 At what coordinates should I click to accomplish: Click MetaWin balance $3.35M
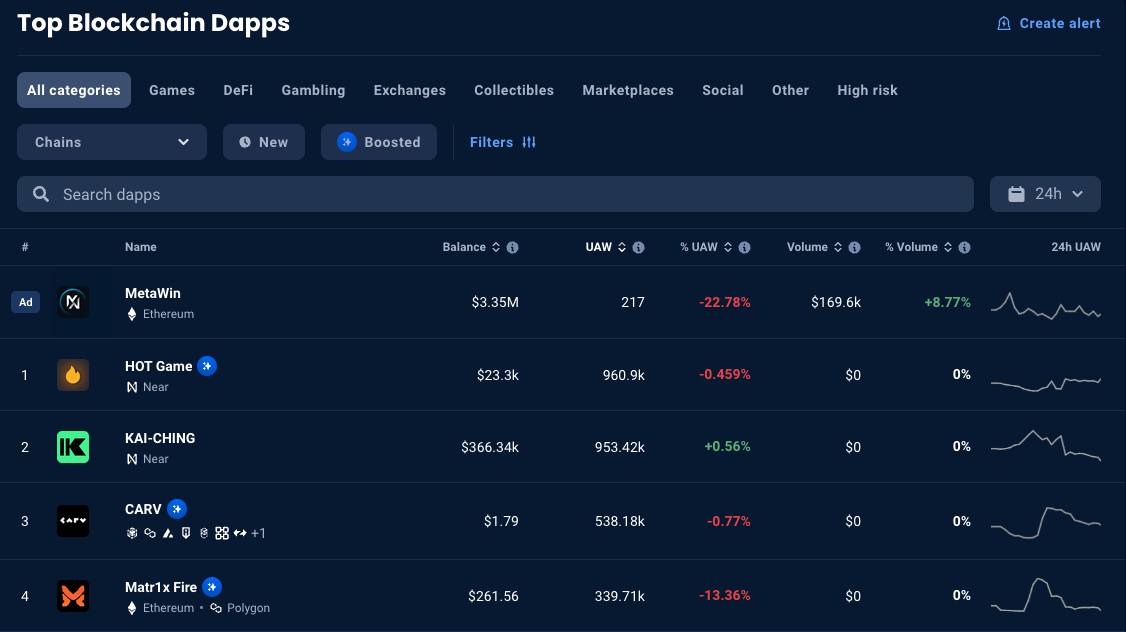tap(495, 302)
